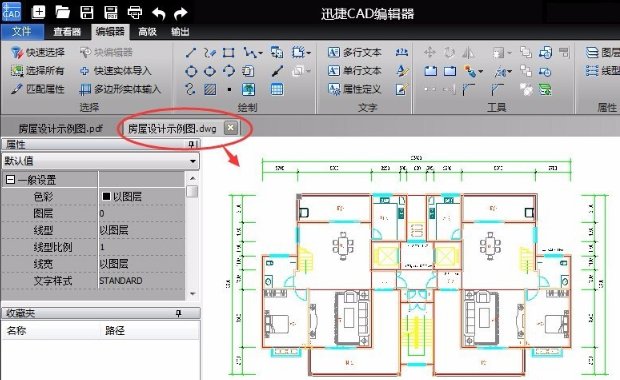The width and height of the screenshot is (620, 380).
Task: Select the Hatch fill tool
Action: [x=210, y=89]
